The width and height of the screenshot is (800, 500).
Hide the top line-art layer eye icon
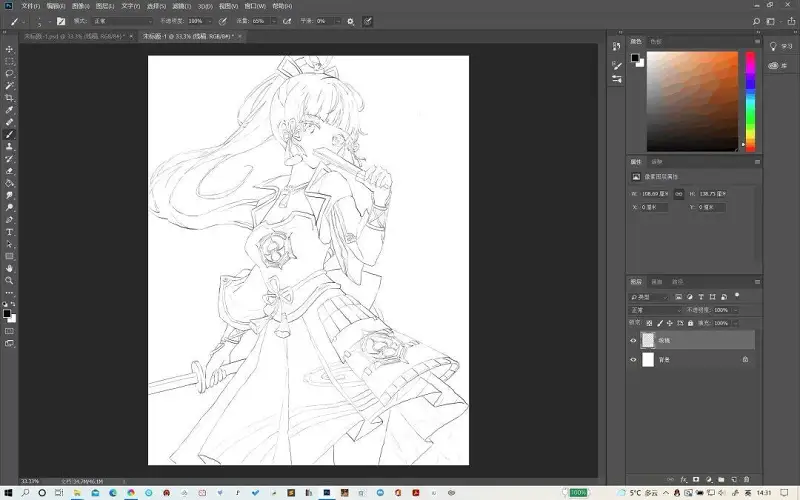click(x=633, y=340)
